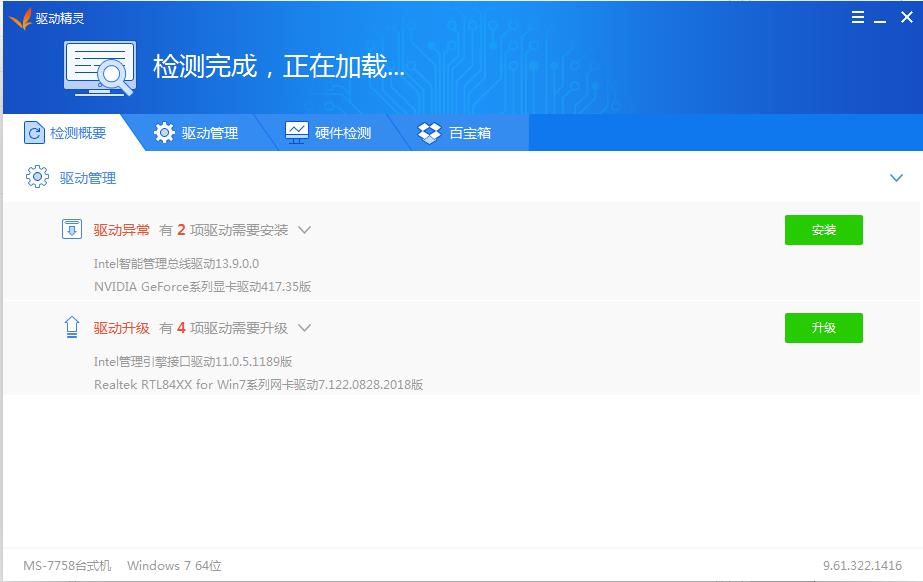The image size is (923, 582).
Task: Click the monitor icon on 硬件检测 tab
Action: pos(297,132)
